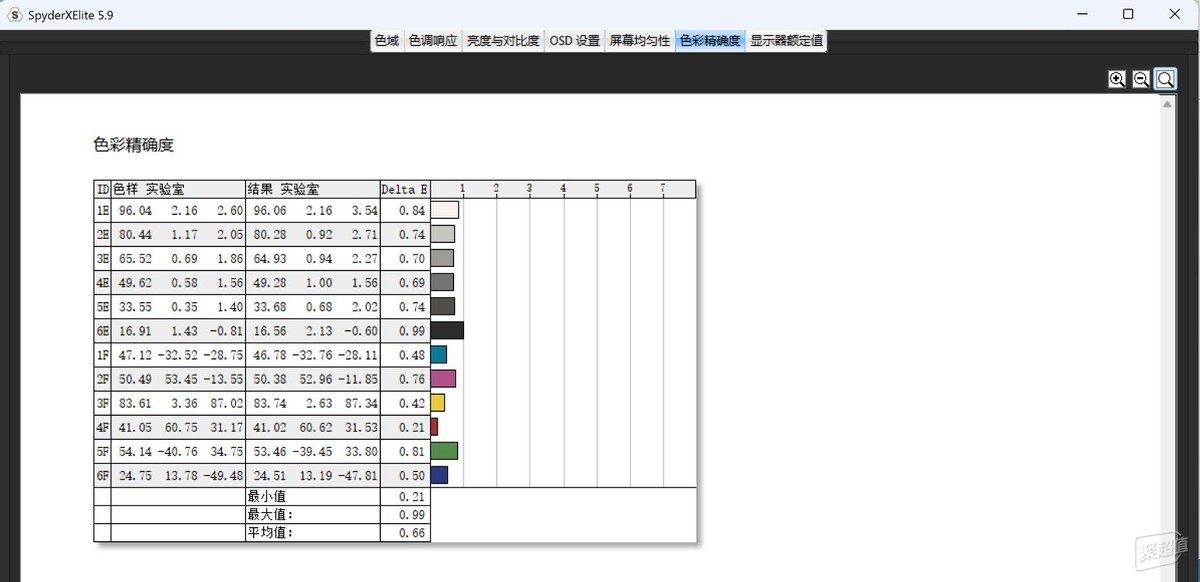Click the dark blue 6F color swatch
1200x582 pixels.
pos(439,474)
